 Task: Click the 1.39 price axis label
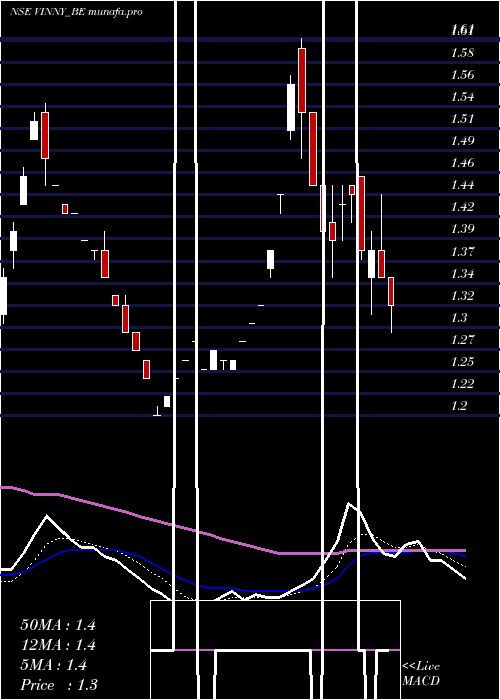462,229
